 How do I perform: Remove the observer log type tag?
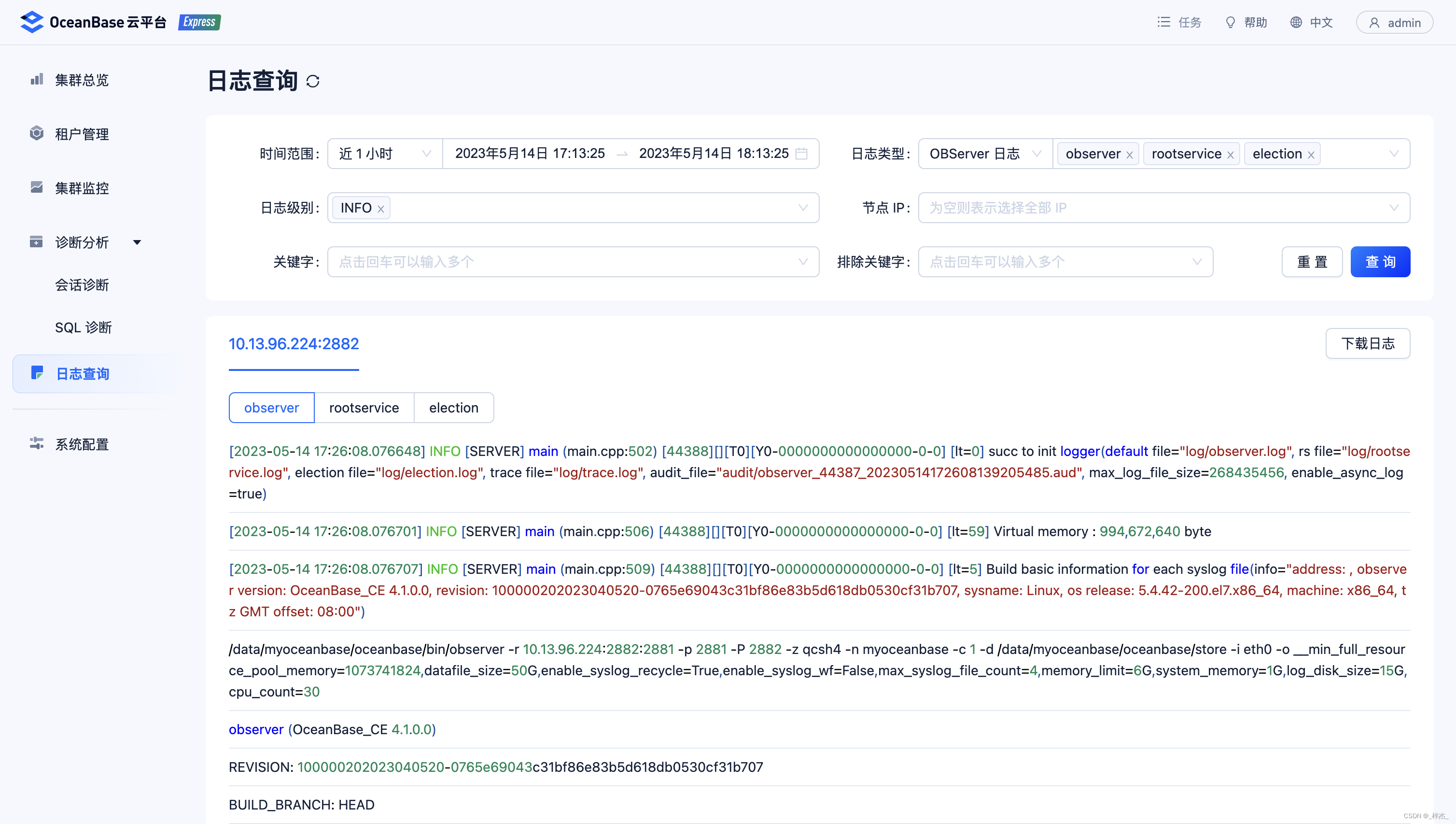(x=1129, y=155)
